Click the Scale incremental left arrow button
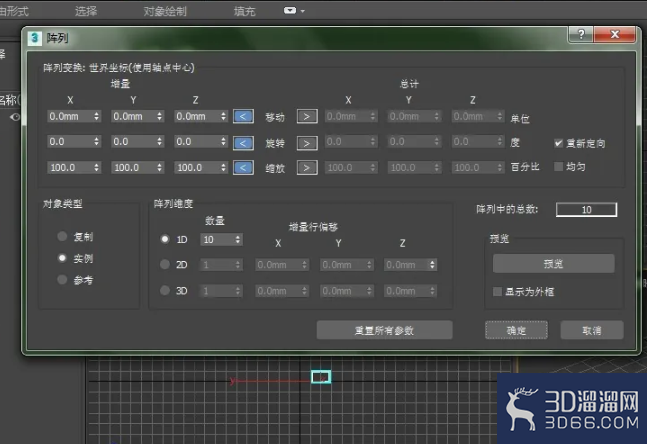 [x=243, y=168]
